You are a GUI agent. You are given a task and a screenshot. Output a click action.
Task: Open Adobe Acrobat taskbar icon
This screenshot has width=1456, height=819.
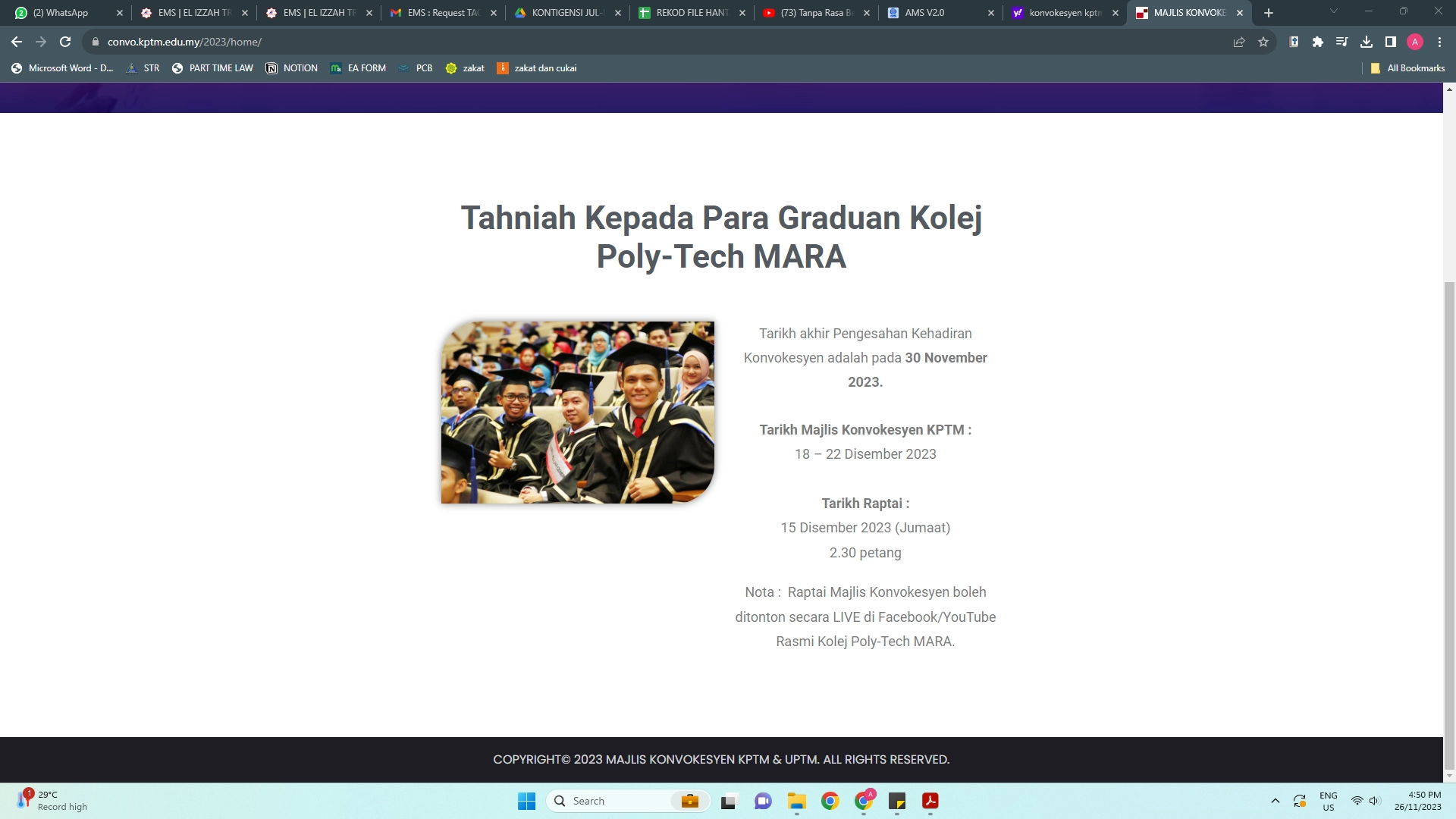coord(930,801)
